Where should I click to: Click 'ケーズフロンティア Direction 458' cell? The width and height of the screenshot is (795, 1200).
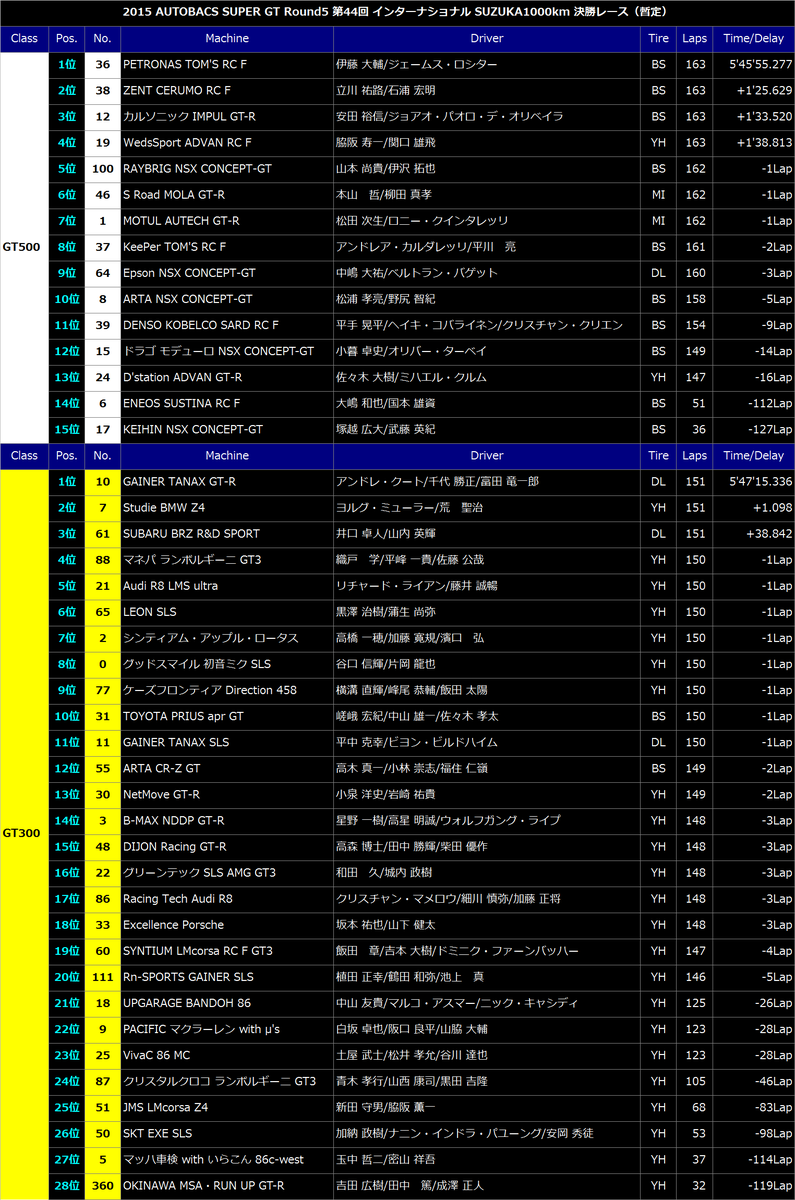click(226, 690)
